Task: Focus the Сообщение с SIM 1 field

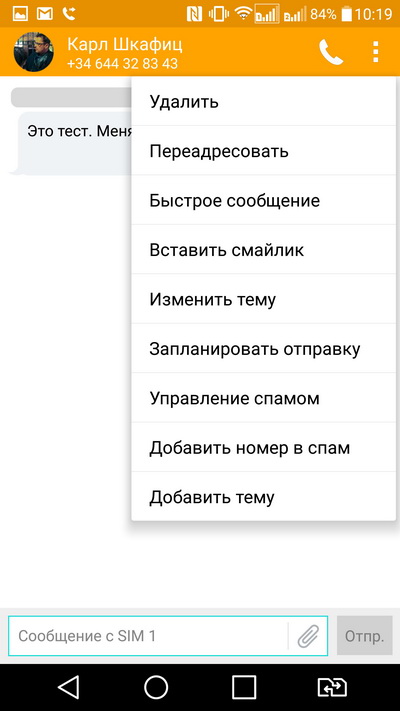Action: (148, 636)
